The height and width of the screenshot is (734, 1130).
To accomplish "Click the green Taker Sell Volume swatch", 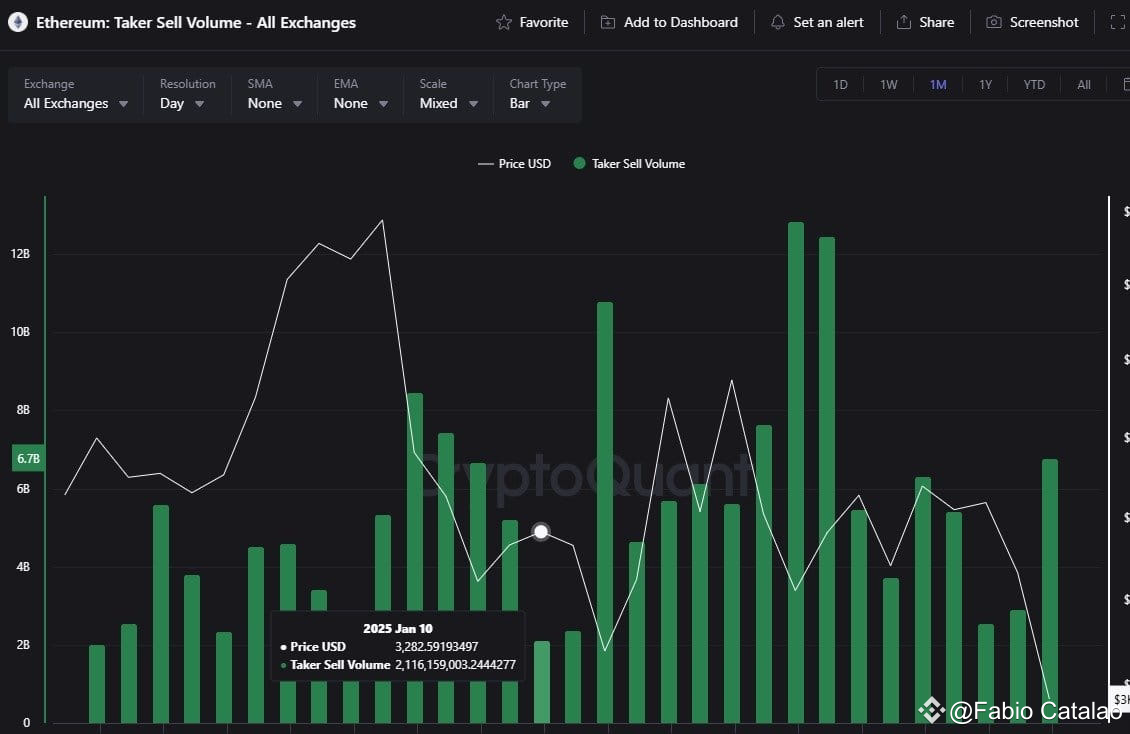I will point(579,164).
